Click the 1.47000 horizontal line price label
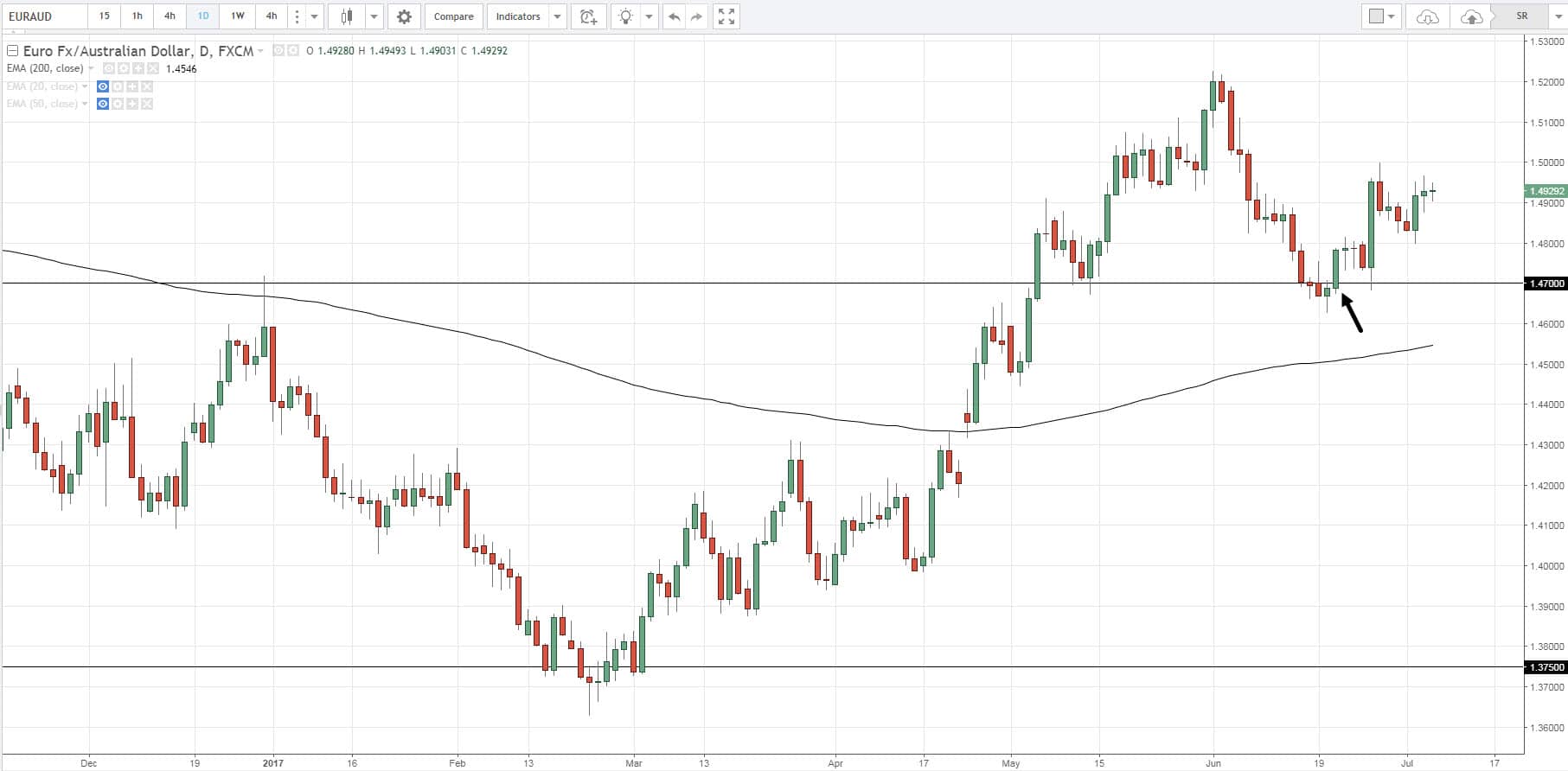Image resolution: width=1568 pixels, height=771 pixels. click(1546, 284)
